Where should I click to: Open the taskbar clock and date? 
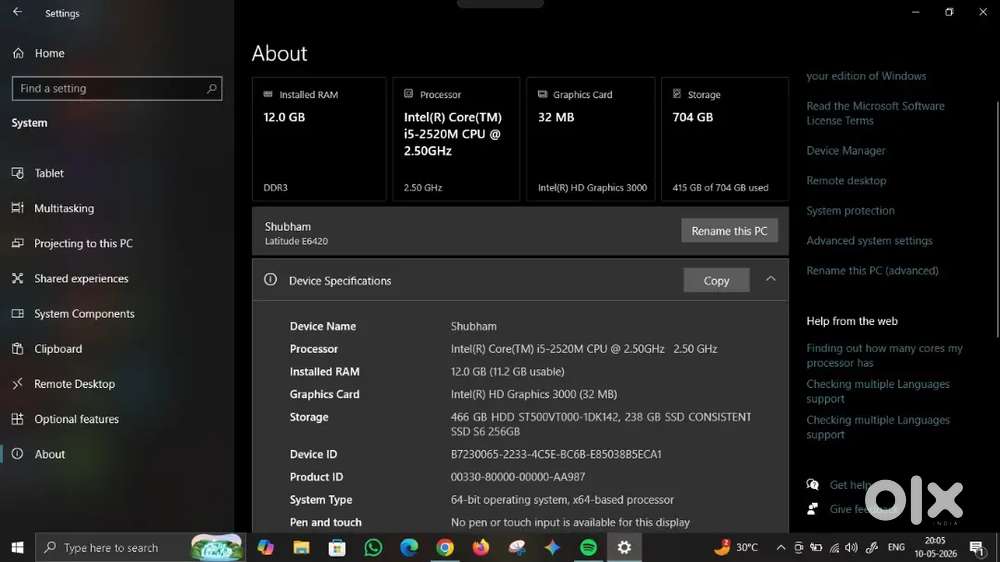point(936,547)
